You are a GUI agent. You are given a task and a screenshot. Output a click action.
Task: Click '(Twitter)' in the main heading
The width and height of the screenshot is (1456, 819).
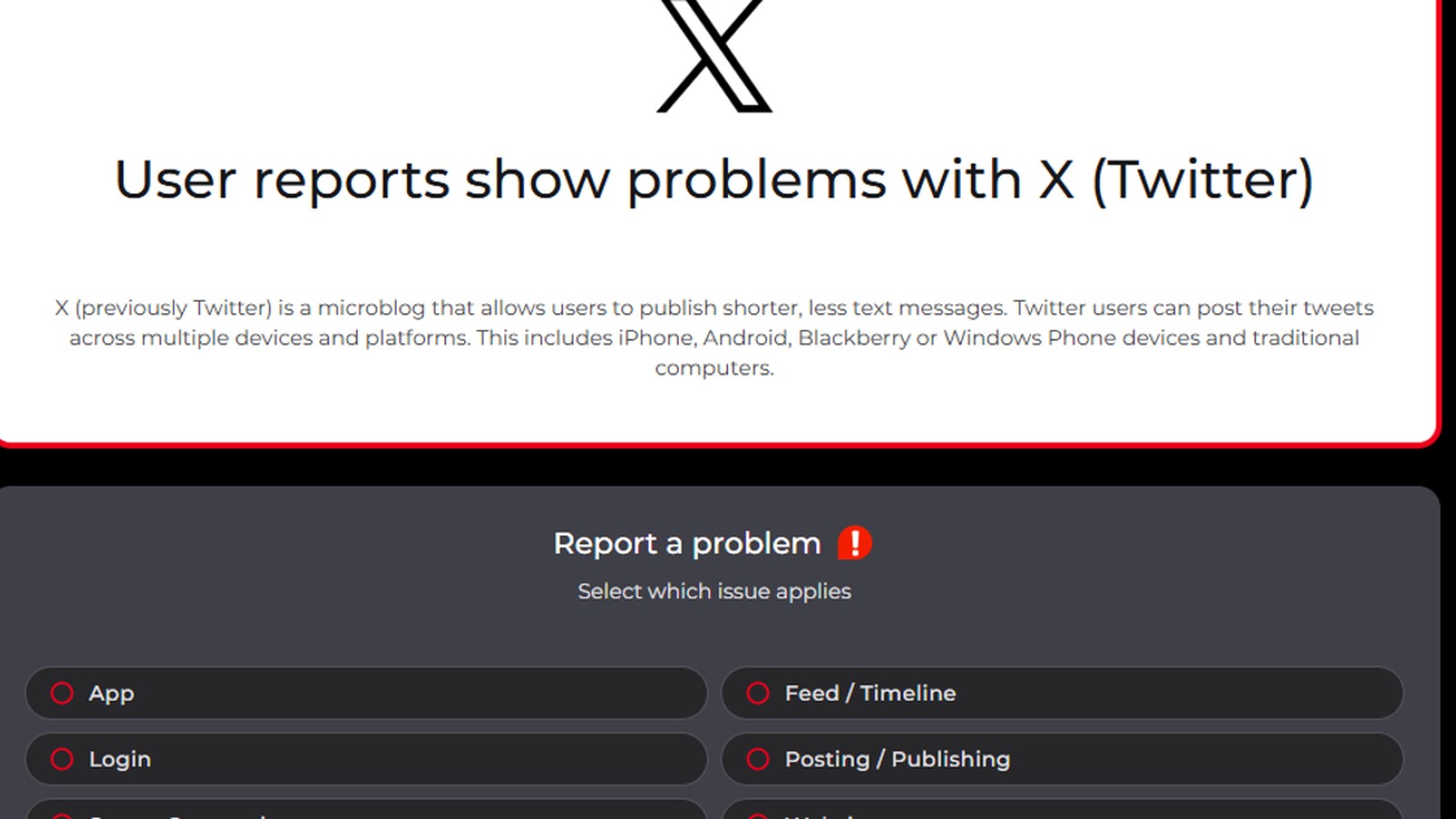pos(1203,179)
